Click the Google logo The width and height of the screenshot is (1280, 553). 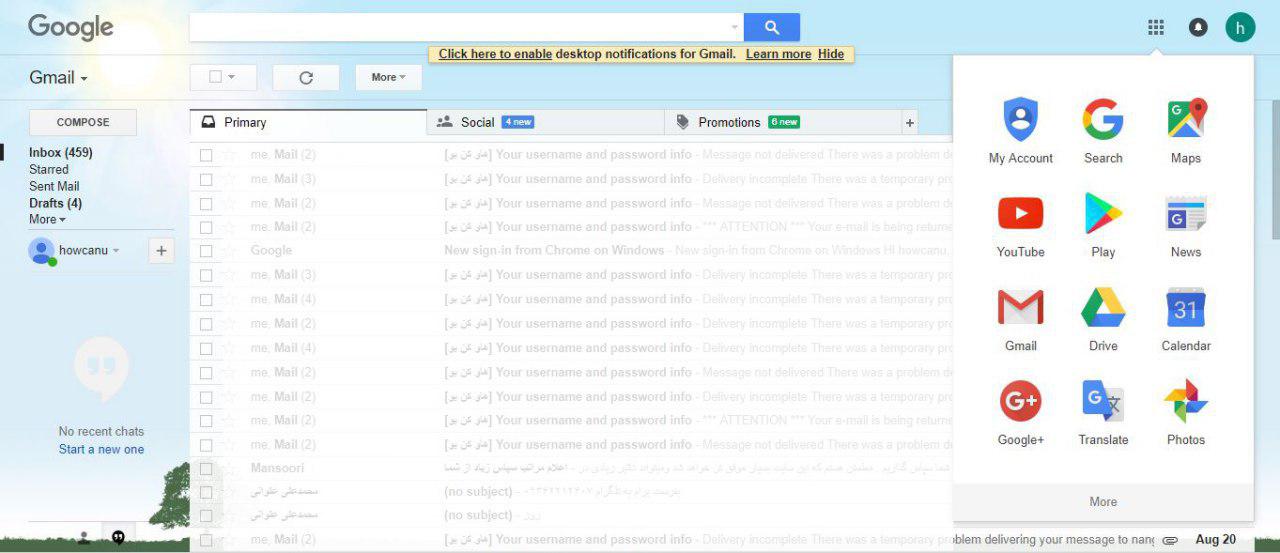[70, 27]
